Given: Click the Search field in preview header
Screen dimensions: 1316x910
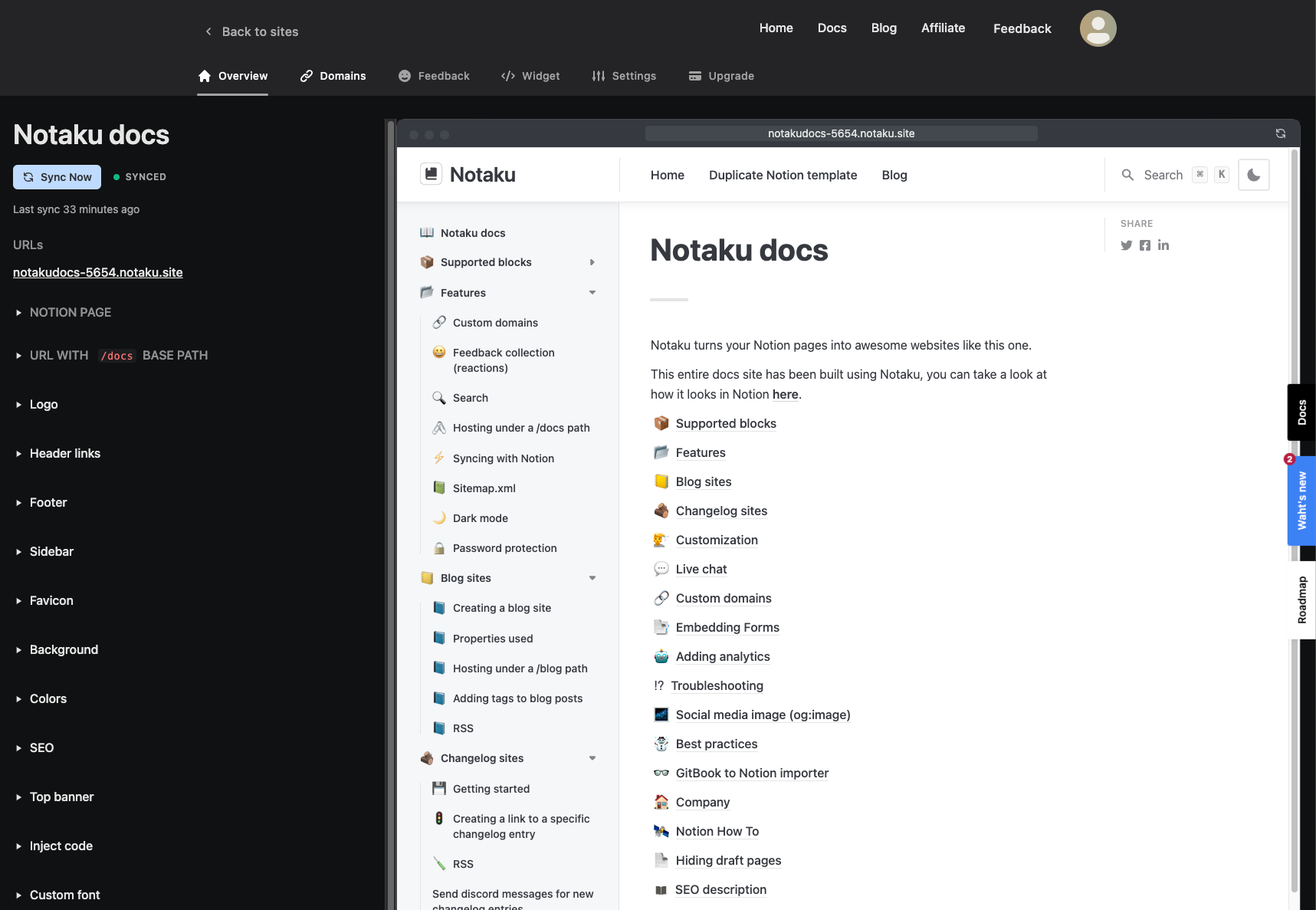Looking at the screenshot, I should click(x=1175, y=175).
